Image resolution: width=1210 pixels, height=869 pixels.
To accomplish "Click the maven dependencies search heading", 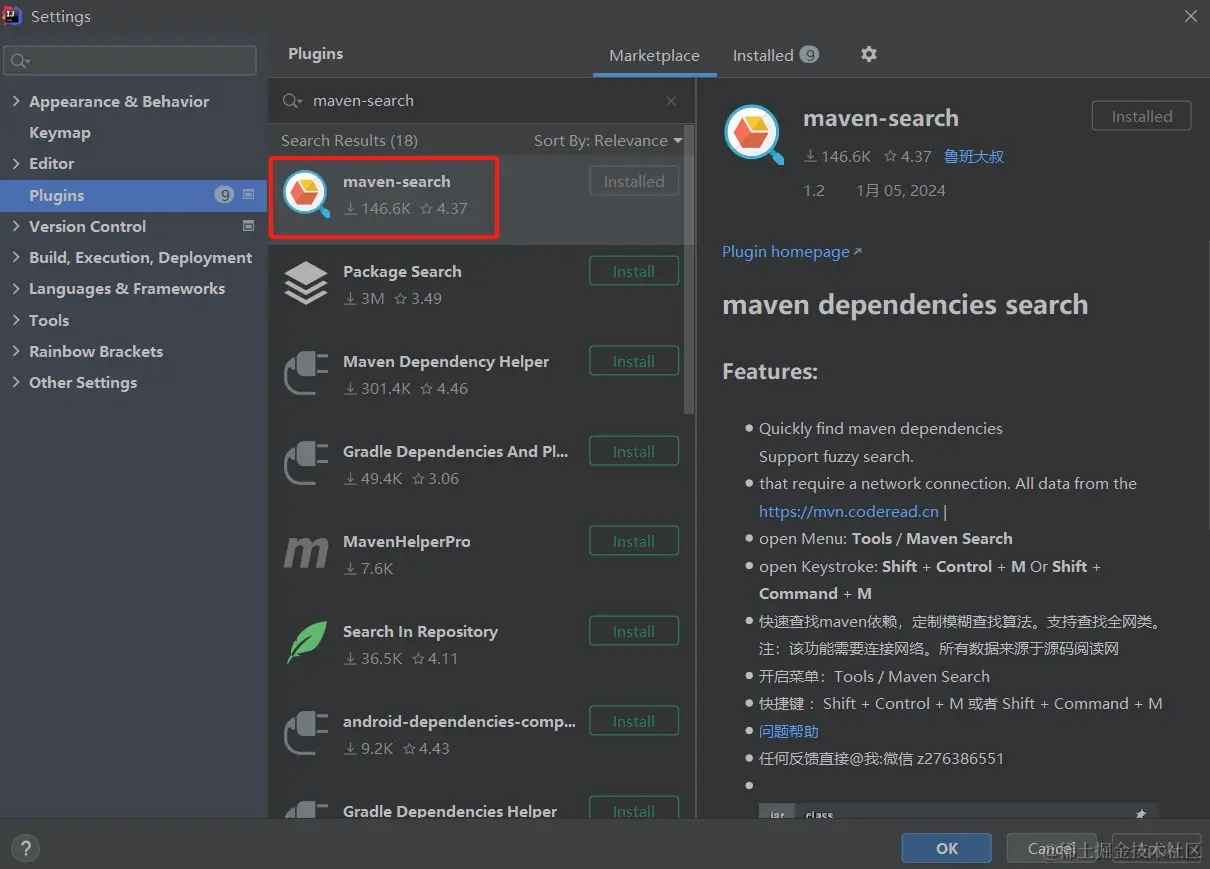I will [905, 305].
